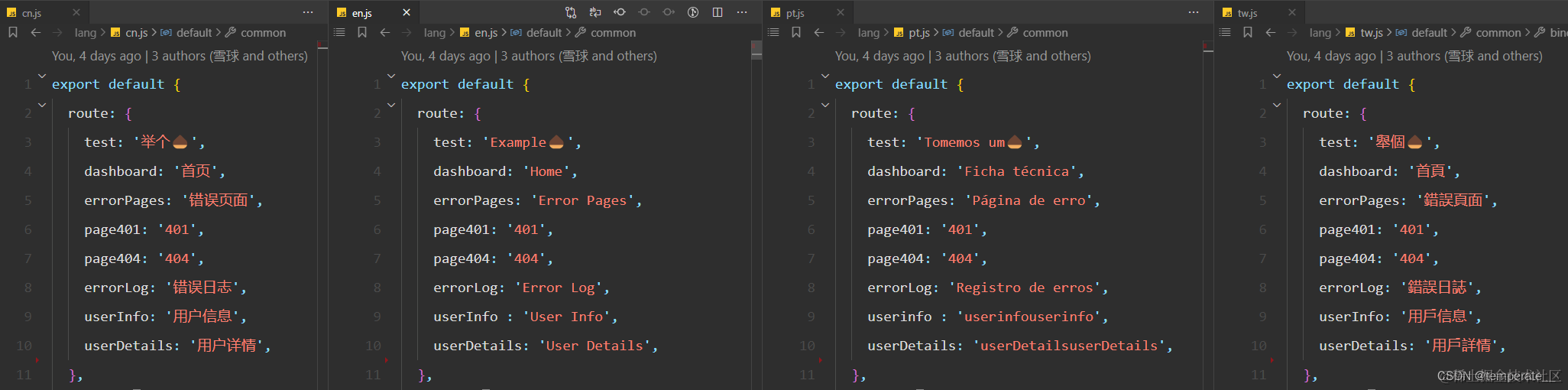Collapse route fold in pt.js

pyautogui.click(x=825, y=105)
